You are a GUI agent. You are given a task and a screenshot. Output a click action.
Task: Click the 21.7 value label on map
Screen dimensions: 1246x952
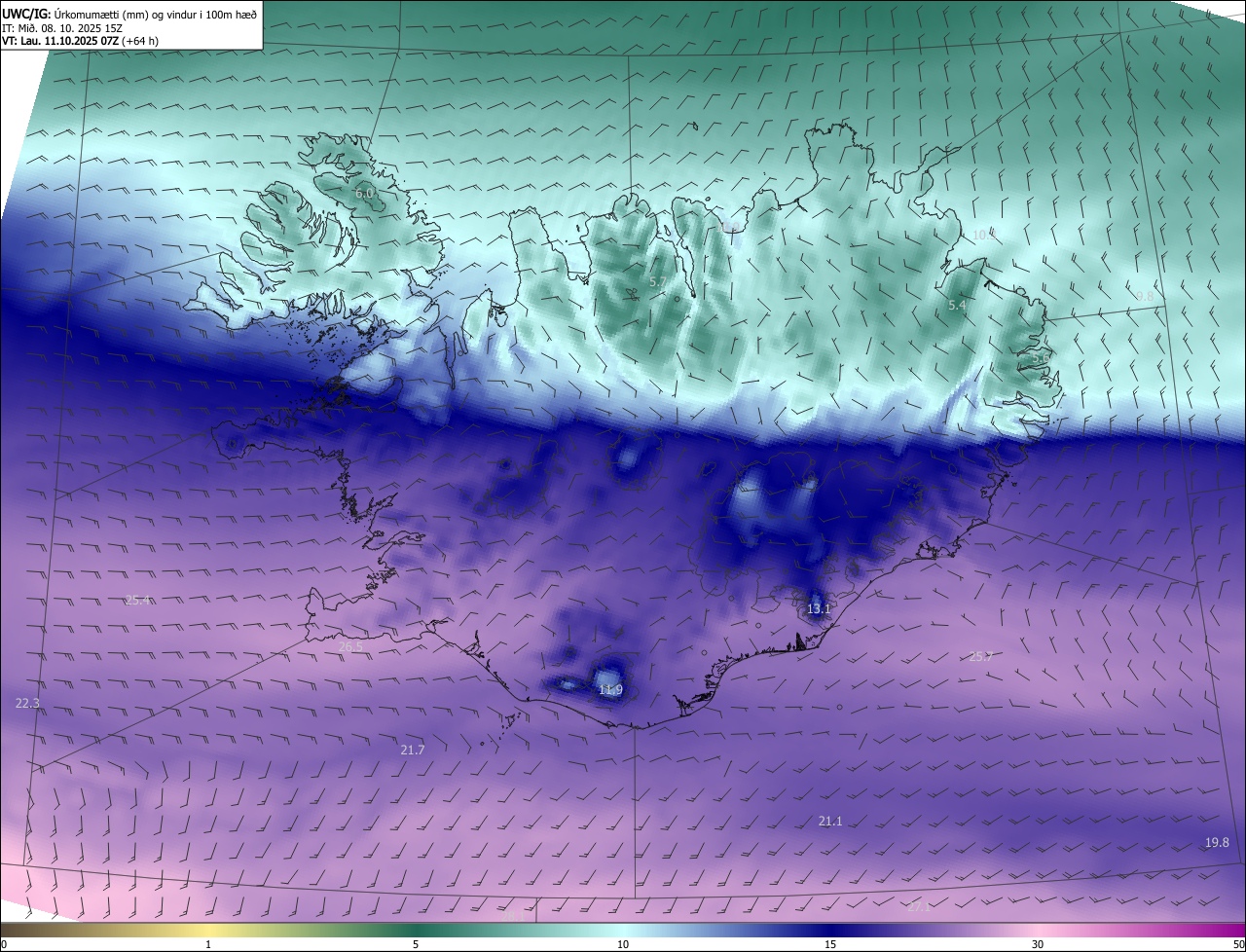[x=413, y=750]
